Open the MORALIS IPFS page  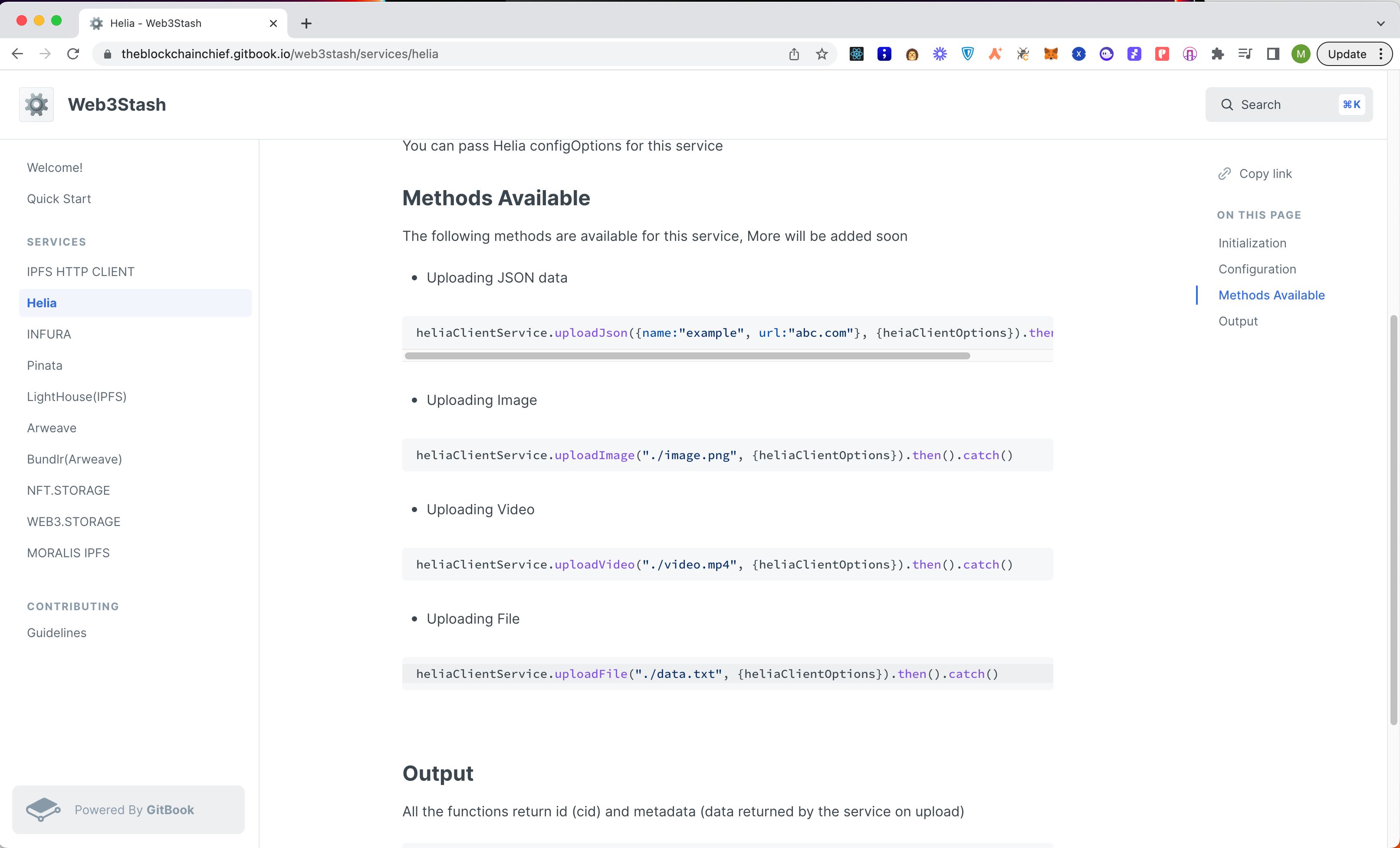coord(68,553)
